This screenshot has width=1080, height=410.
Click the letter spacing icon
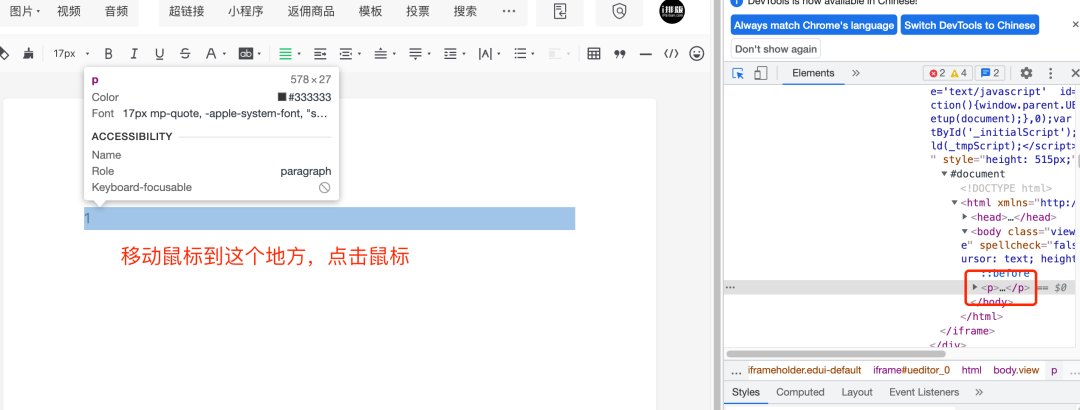point(486,53)
